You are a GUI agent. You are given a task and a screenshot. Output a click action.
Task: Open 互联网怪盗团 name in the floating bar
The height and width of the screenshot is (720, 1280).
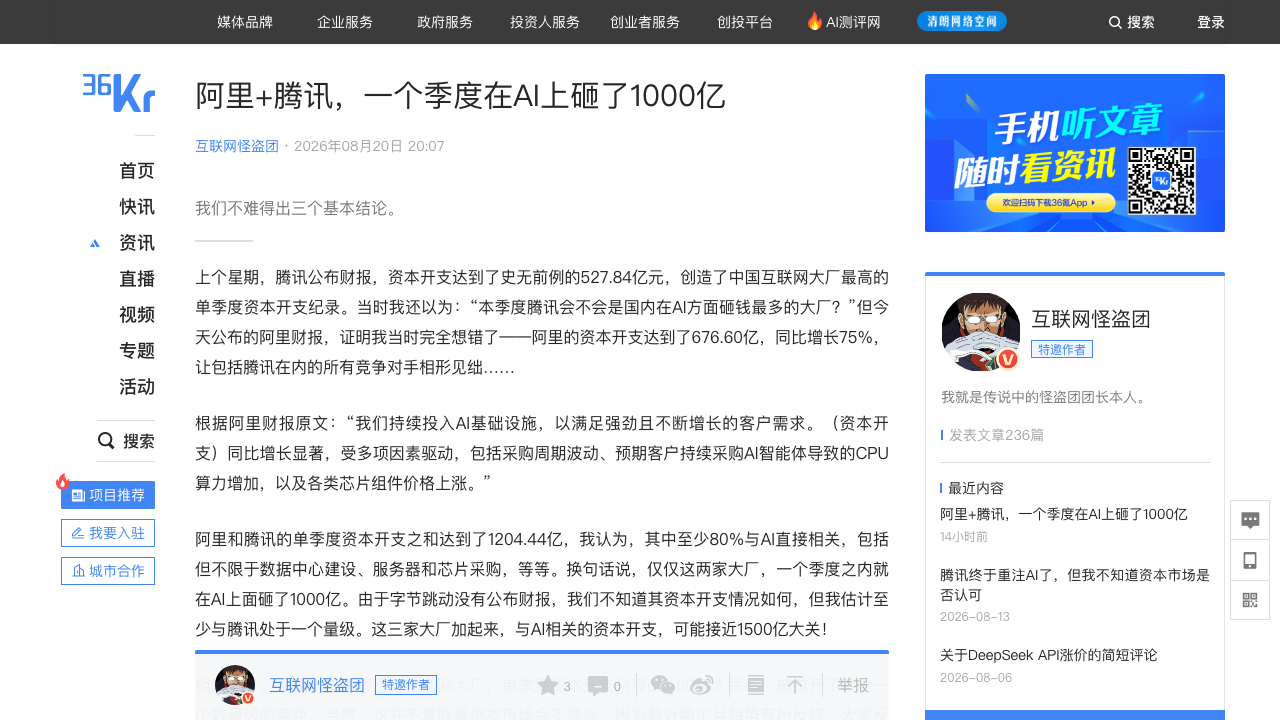[317, 685]
